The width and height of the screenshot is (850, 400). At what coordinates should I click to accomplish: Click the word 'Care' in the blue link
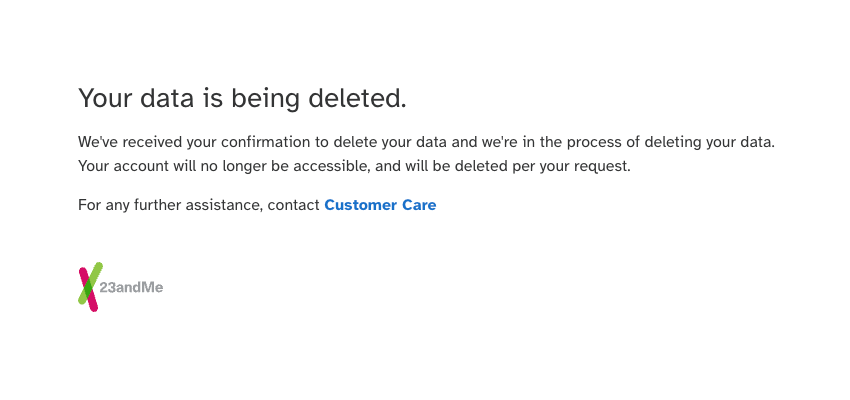point(419,205)
